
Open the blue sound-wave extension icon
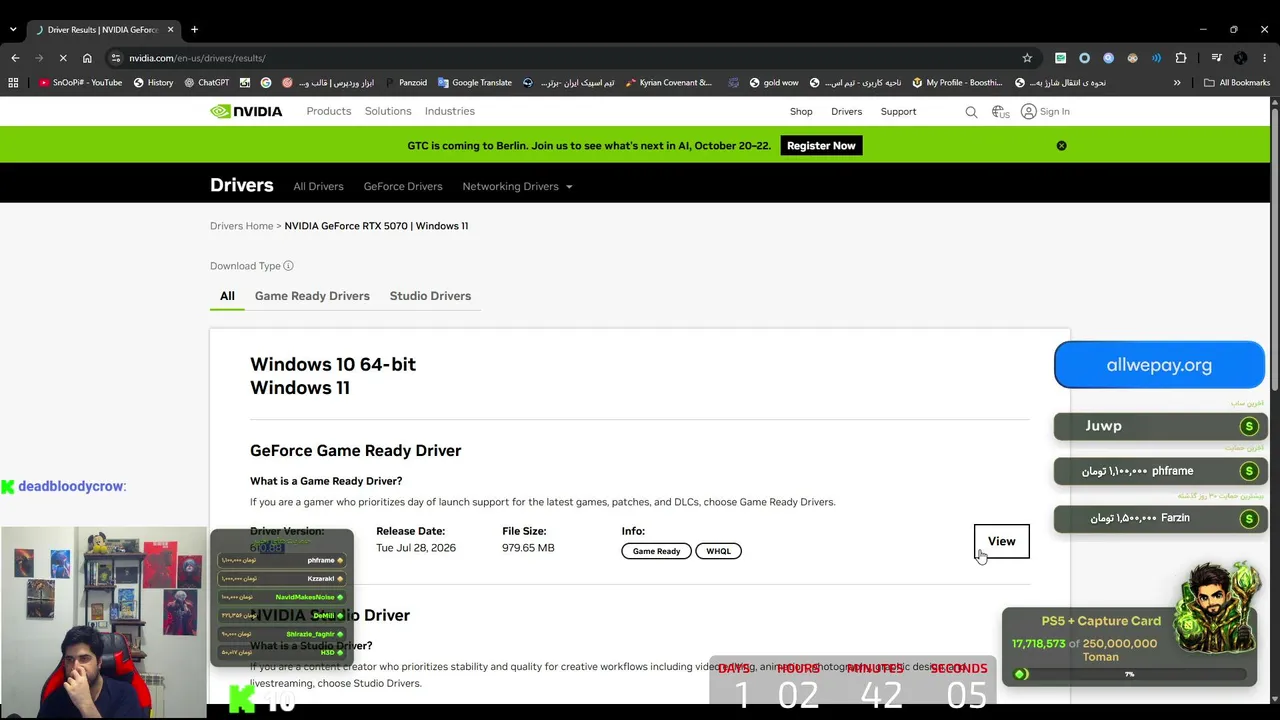[1156, 58]
